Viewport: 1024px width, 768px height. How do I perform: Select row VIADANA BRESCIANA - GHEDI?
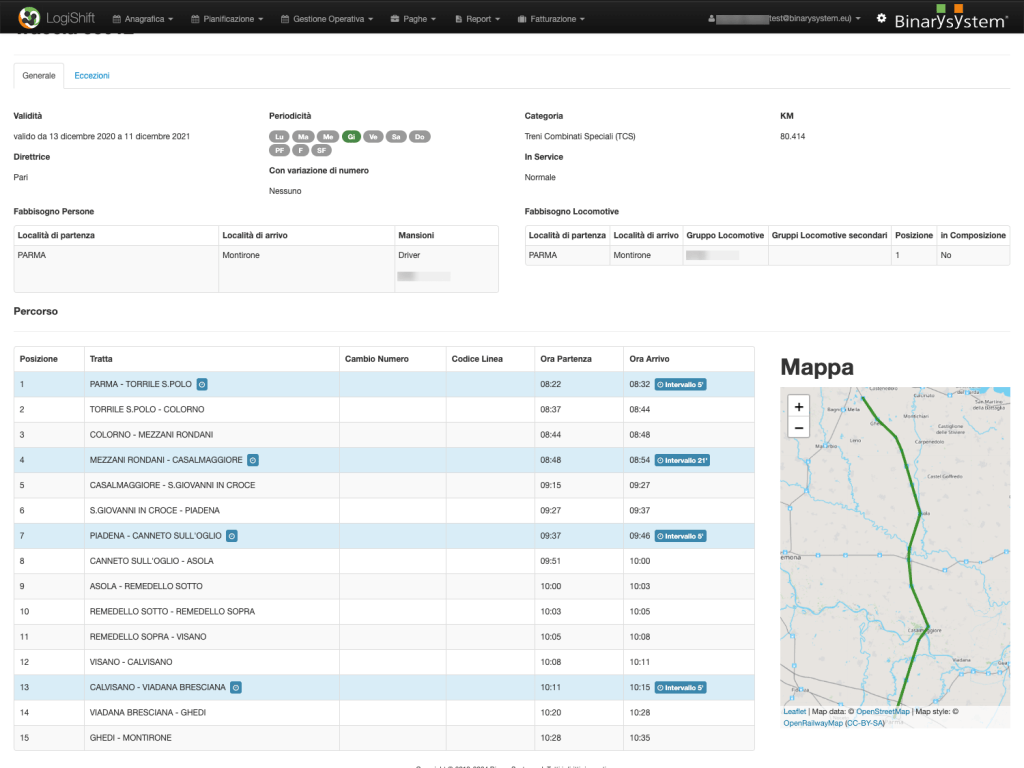point(384,712)
